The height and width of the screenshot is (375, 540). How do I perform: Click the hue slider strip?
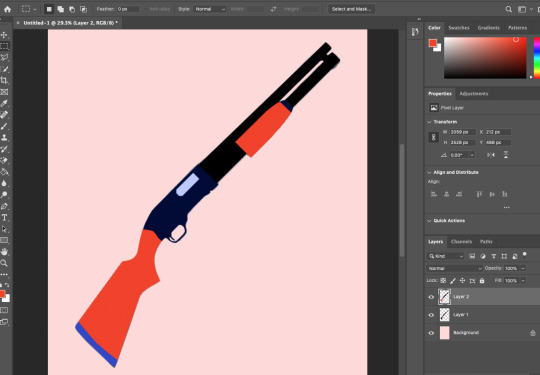pos(537,58)
